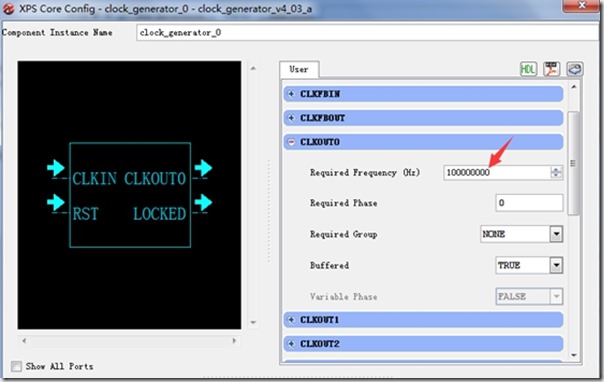Click the LOCKED port label in diagram

pos(159,213)
